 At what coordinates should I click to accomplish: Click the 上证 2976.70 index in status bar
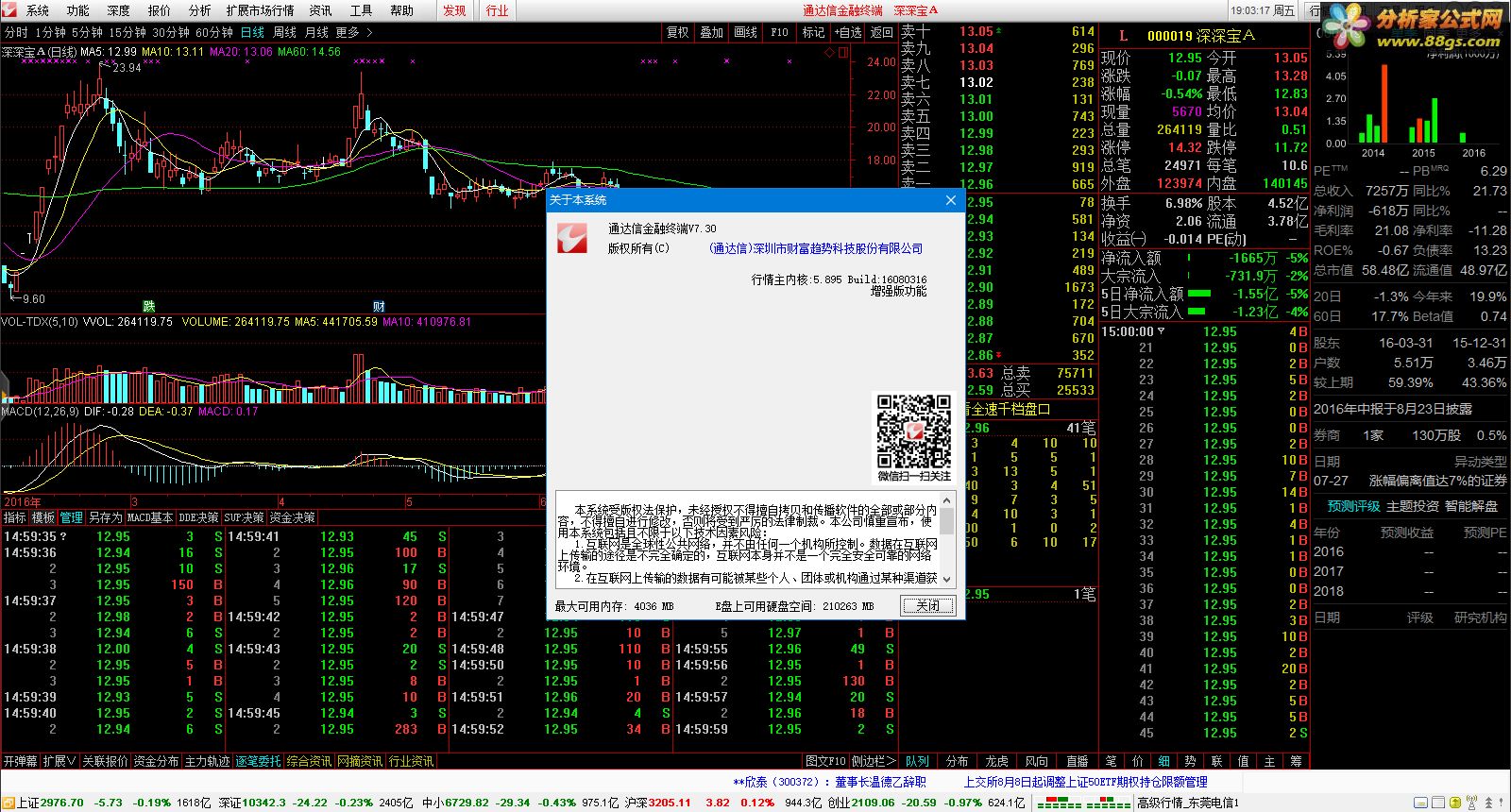[50, 803]
